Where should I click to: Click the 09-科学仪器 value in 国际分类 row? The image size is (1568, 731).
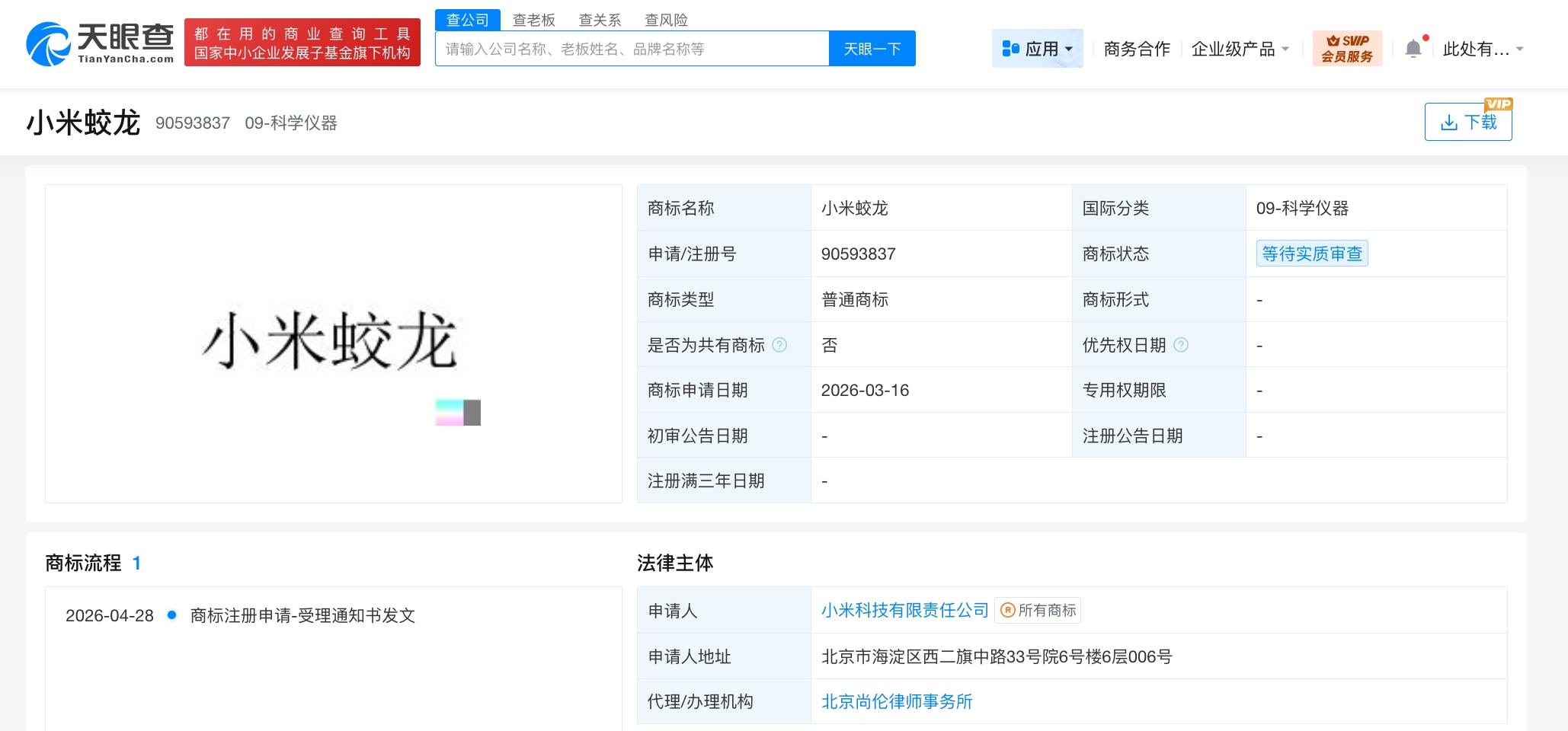point(1303,208)
